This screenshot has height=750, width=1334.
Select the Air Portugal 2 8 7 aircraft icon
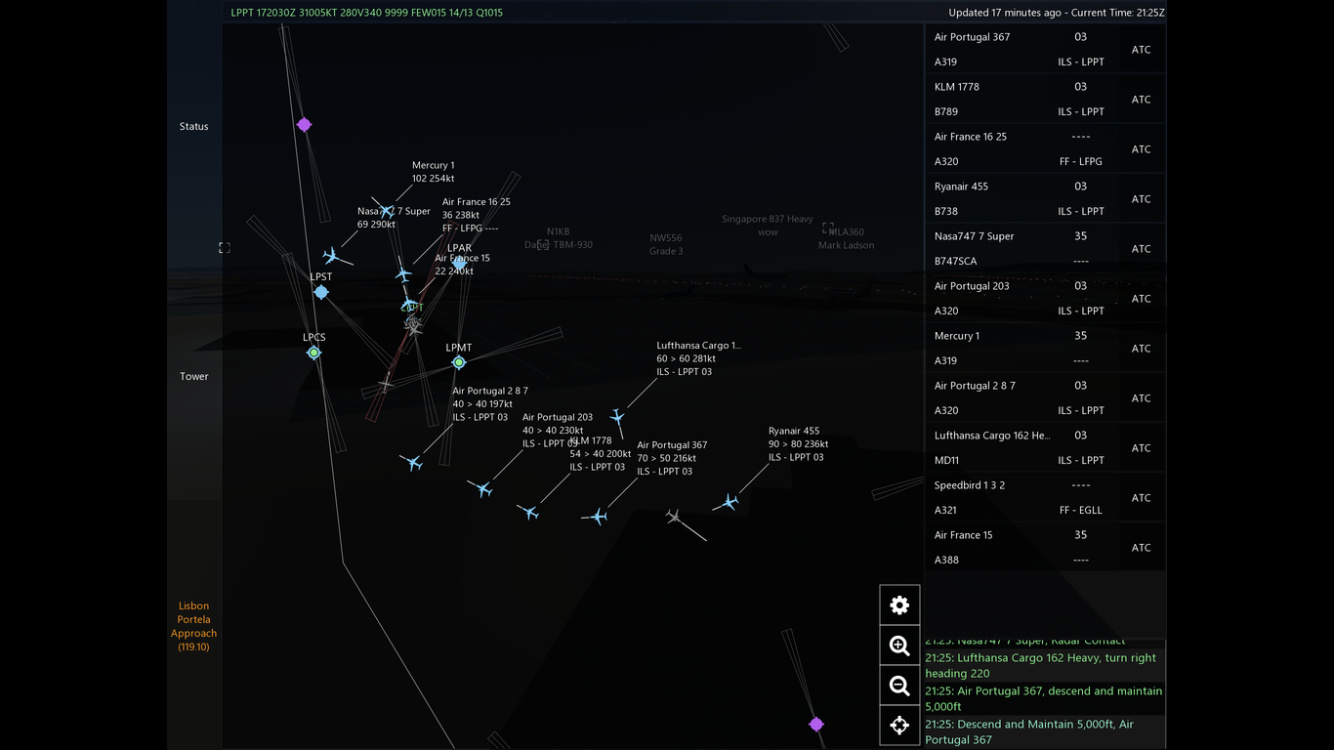[x=412, y=462]
